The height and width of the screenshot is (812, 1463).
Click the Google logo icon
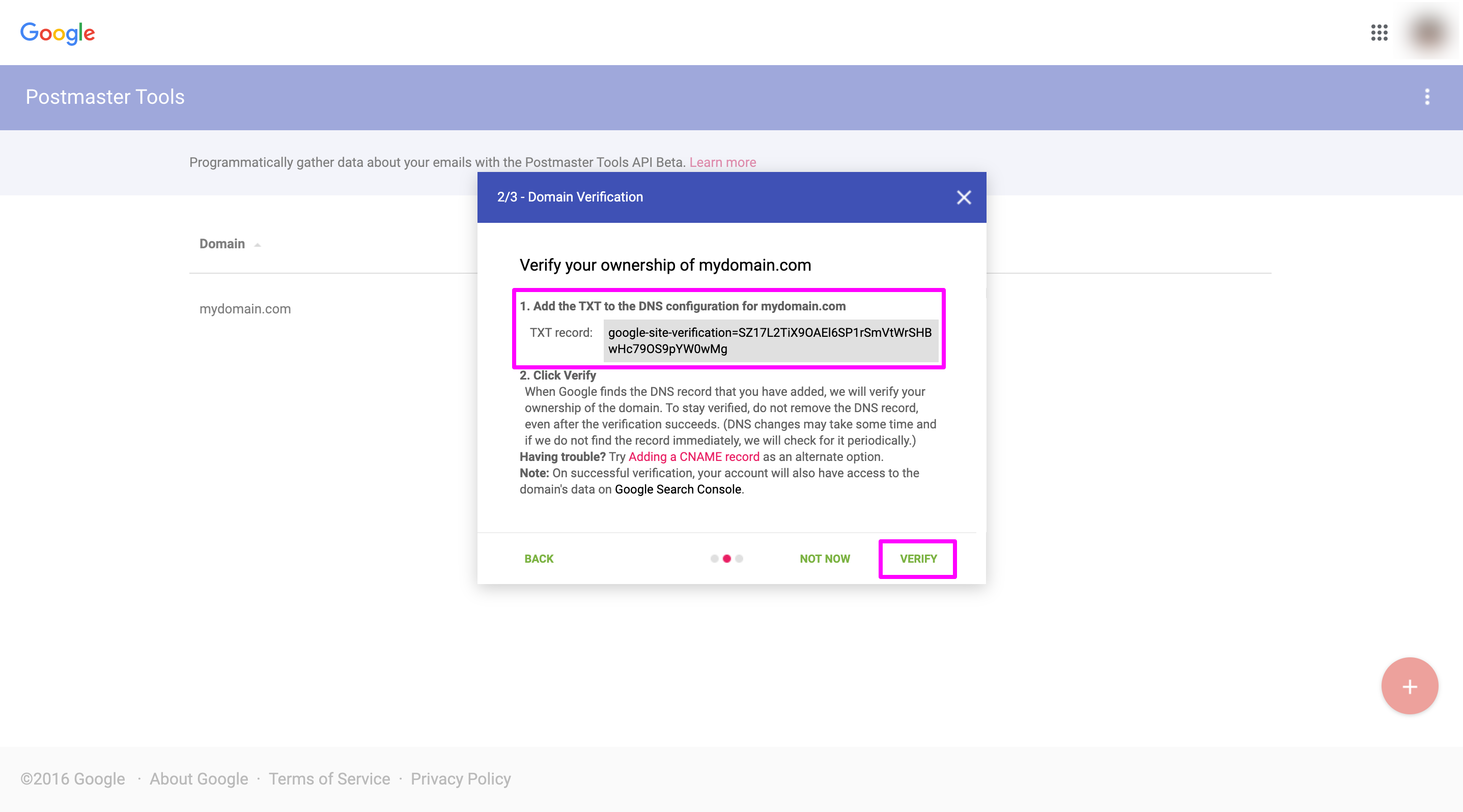[58, 32]
